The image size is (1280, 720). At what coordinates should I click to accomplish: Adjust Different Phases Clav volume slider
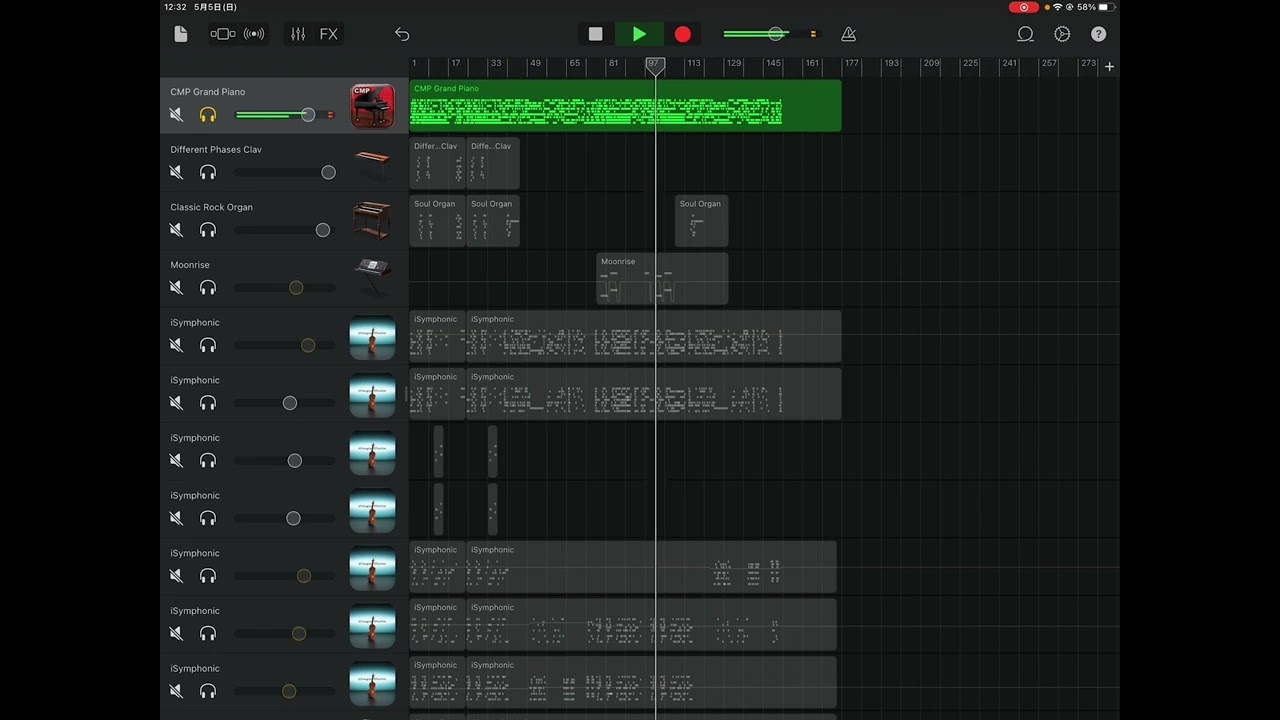tap(285, 173)
